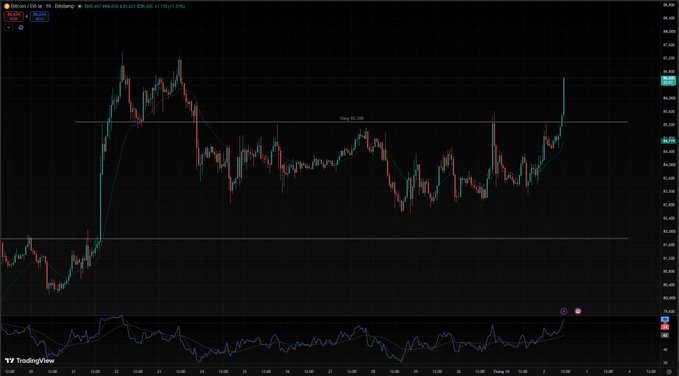679x376 pixels.
Task: Click the 88,000 label on the price axis
Action: pos(668,32)
